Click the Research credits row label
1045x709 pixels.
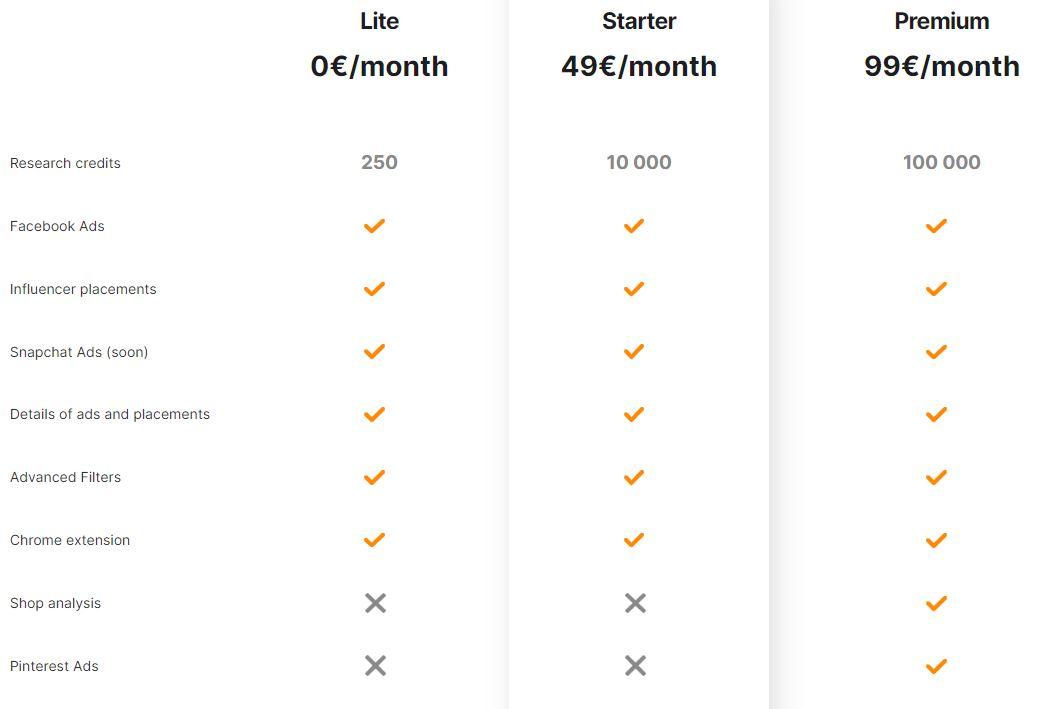pos(65,163)
